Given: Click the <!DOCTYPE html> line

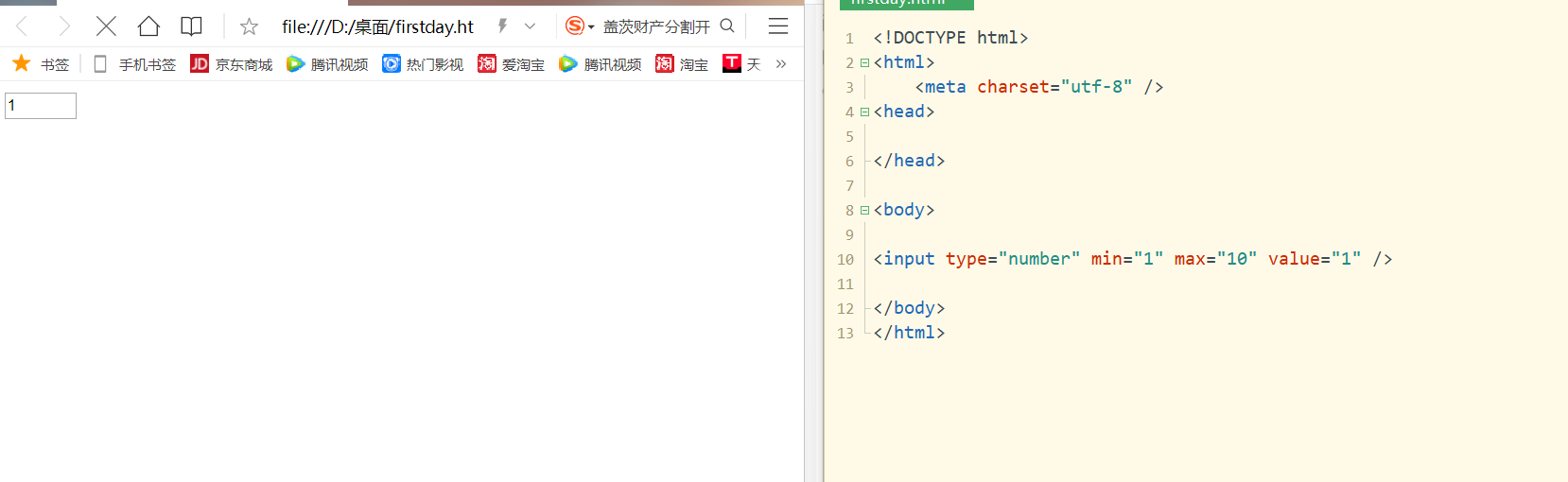Looking at the screenshot, I should (950, 38).
